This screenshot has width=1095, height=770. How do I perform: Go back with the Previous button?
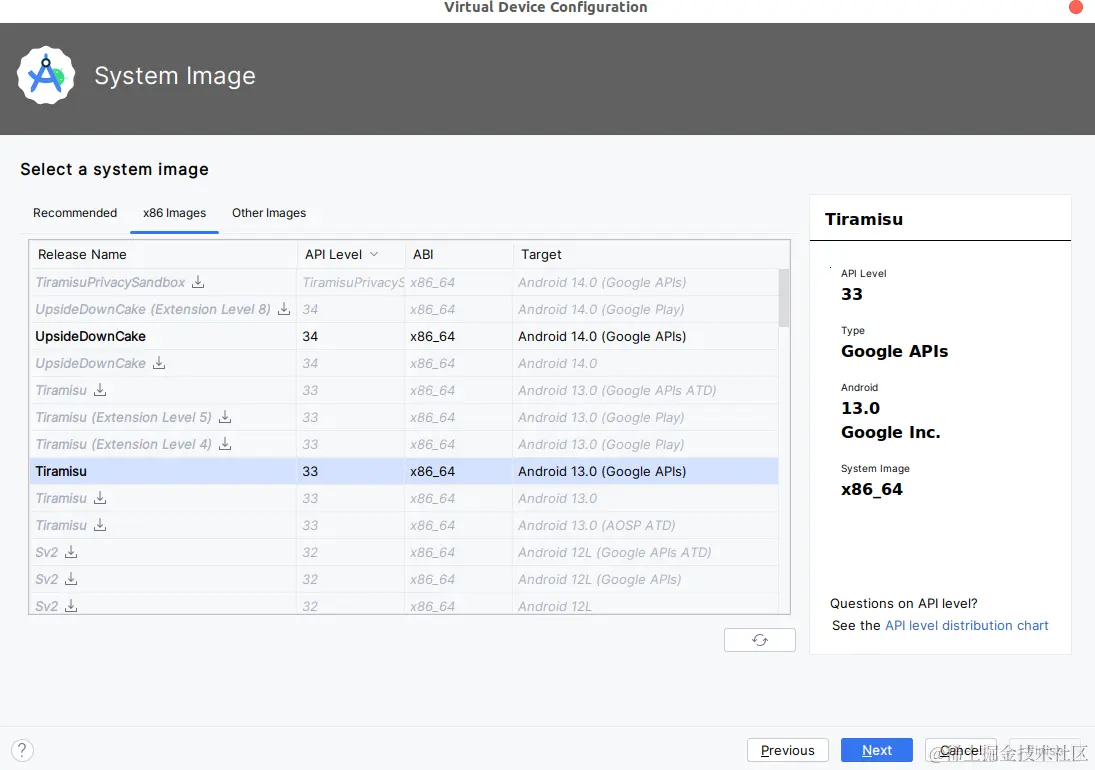787,750
